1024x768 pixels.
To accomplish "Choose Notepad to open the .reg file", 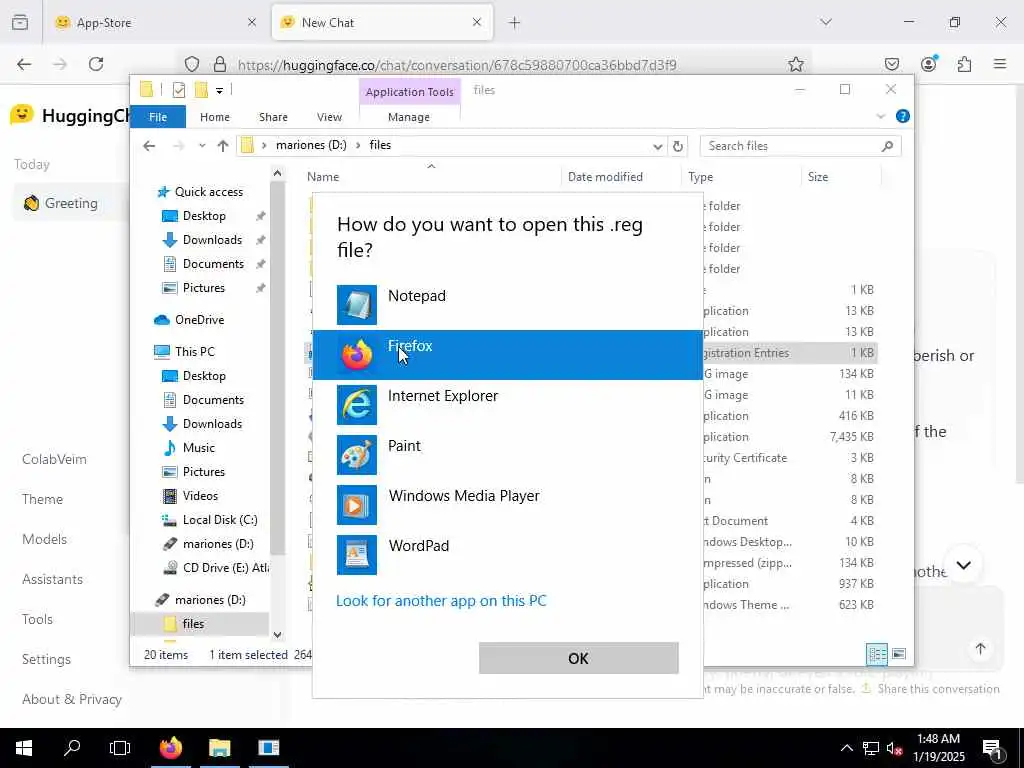I will pos(507,304).
